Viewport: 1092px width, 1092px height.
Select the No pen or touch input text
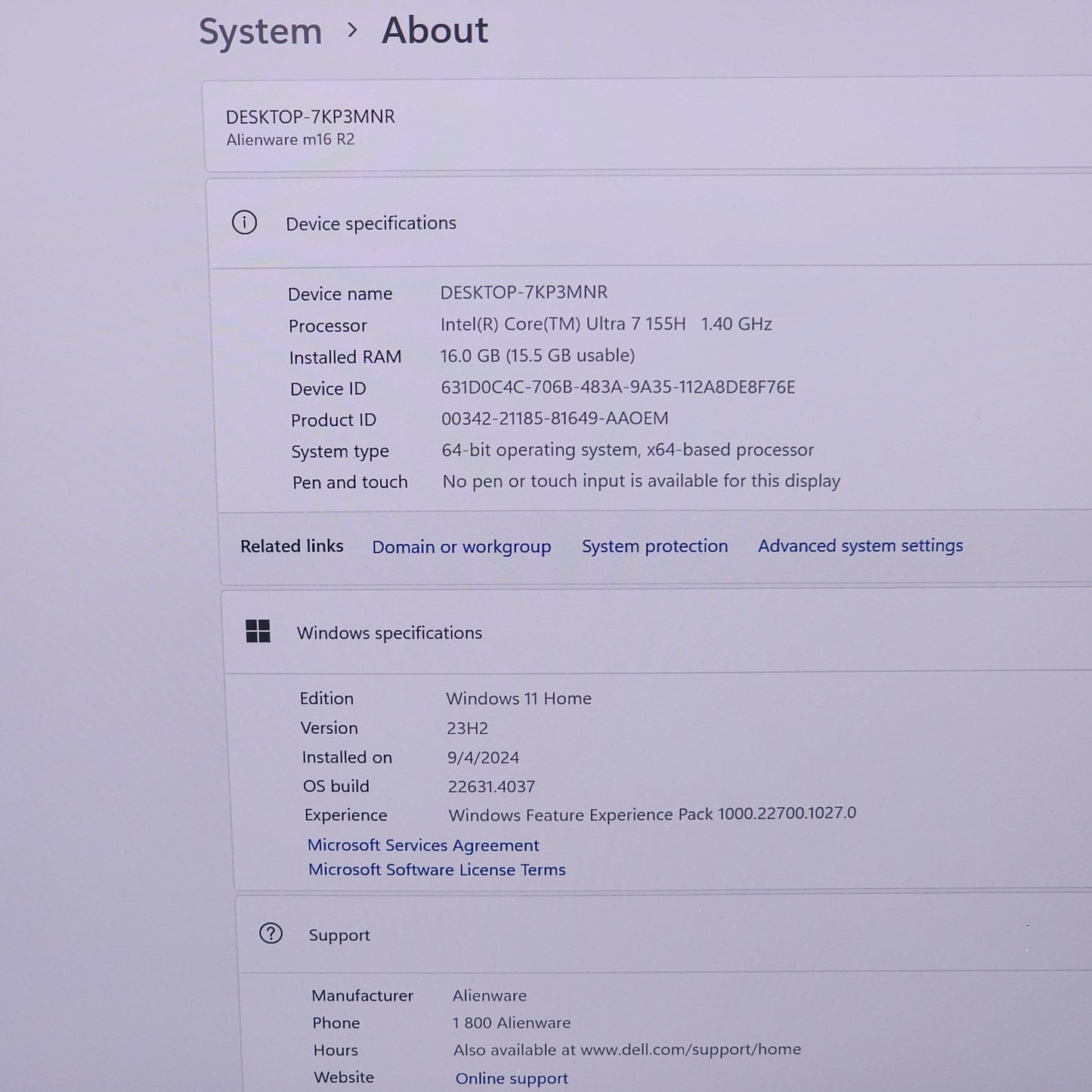[642, 481]
